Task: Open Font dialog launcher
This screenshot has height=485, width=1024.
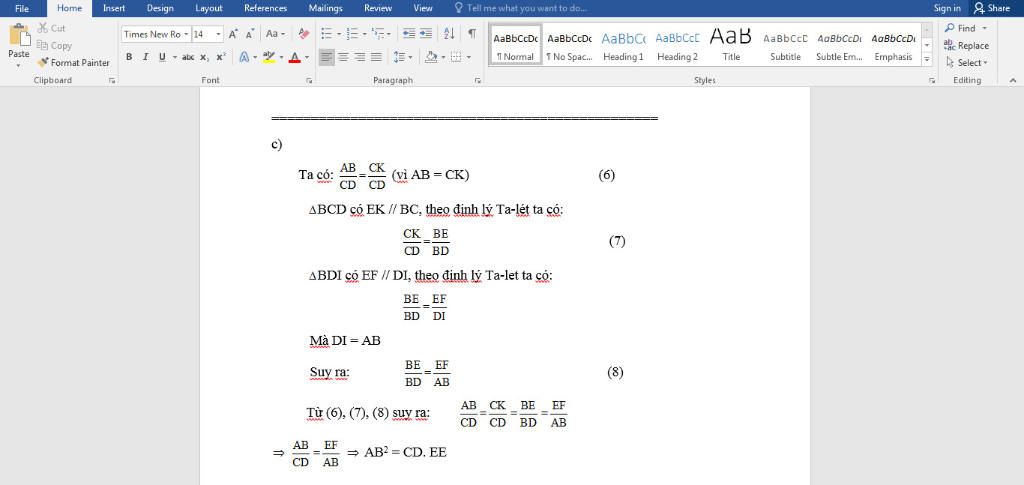Action: tap(308, 80)
